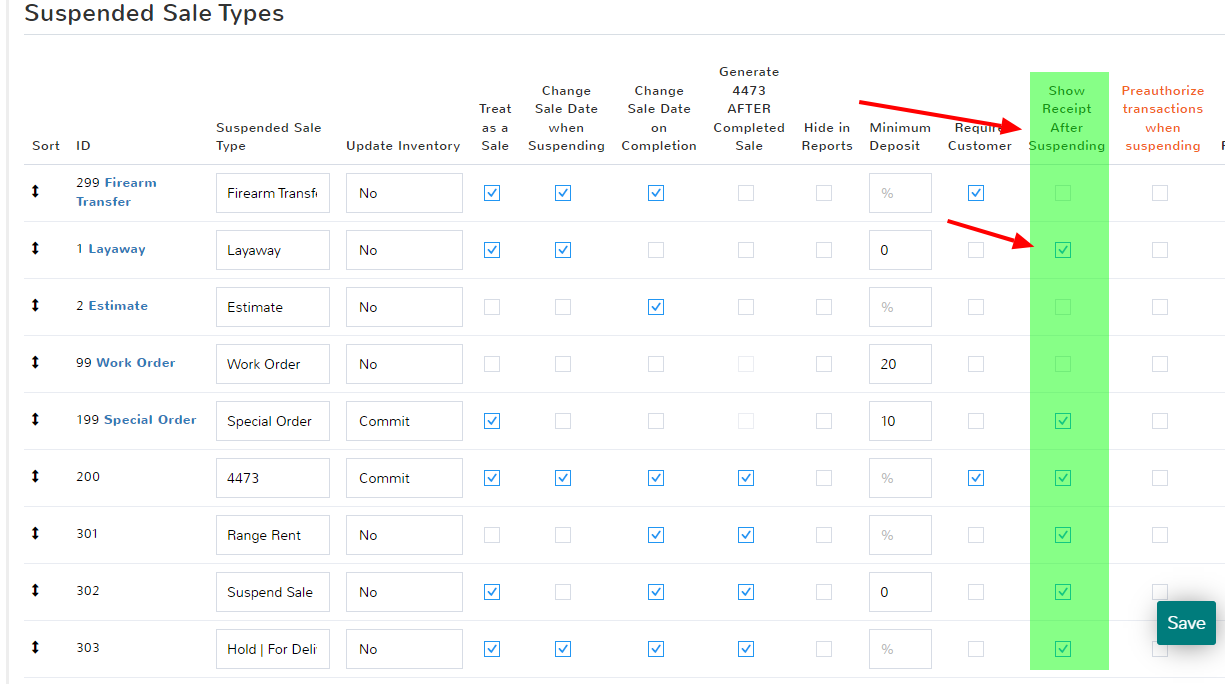Image resolution: width=1225 pixels, height=684 pixels.
Task: Toggle Generate 4473 for Suspend Sale row
Action: click(746, 592)
